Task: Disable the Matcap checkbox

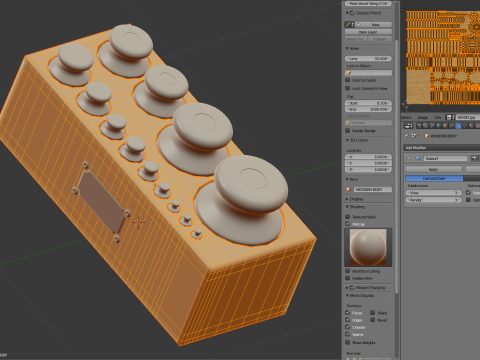Action: pos(348,224)
